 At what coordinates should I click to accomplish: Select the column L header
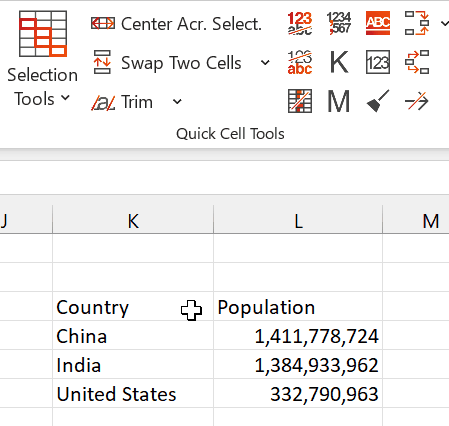coord(298,221)
